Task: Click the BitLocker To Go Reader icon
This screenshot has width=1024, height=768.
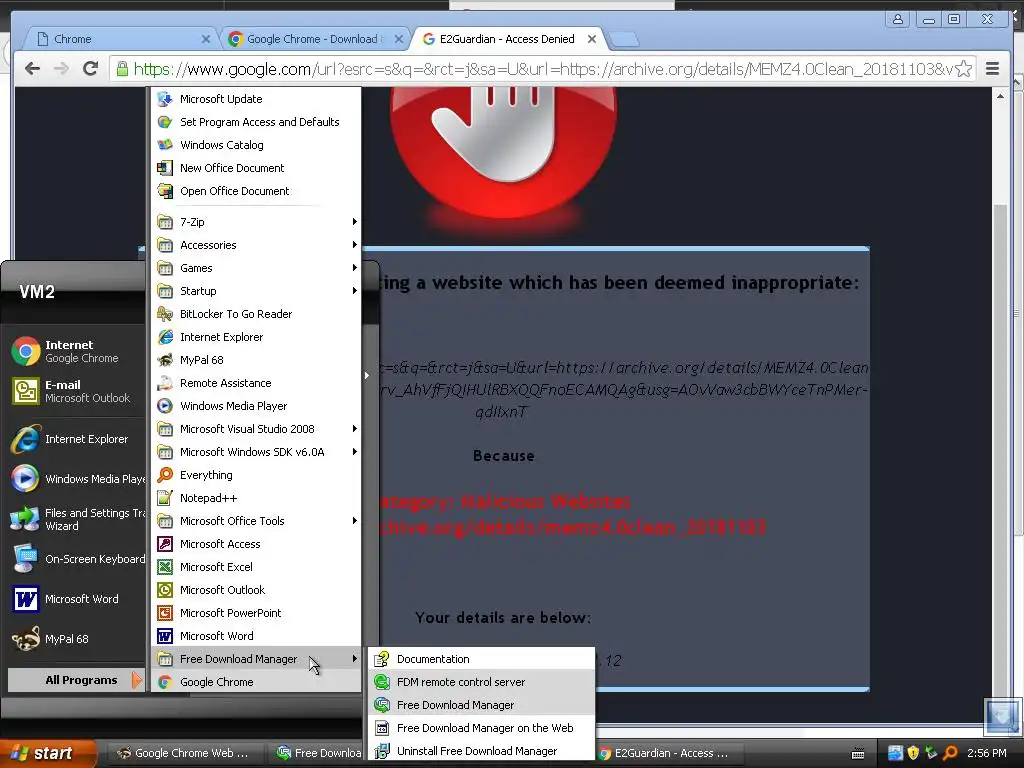Action: pos(165,314)
